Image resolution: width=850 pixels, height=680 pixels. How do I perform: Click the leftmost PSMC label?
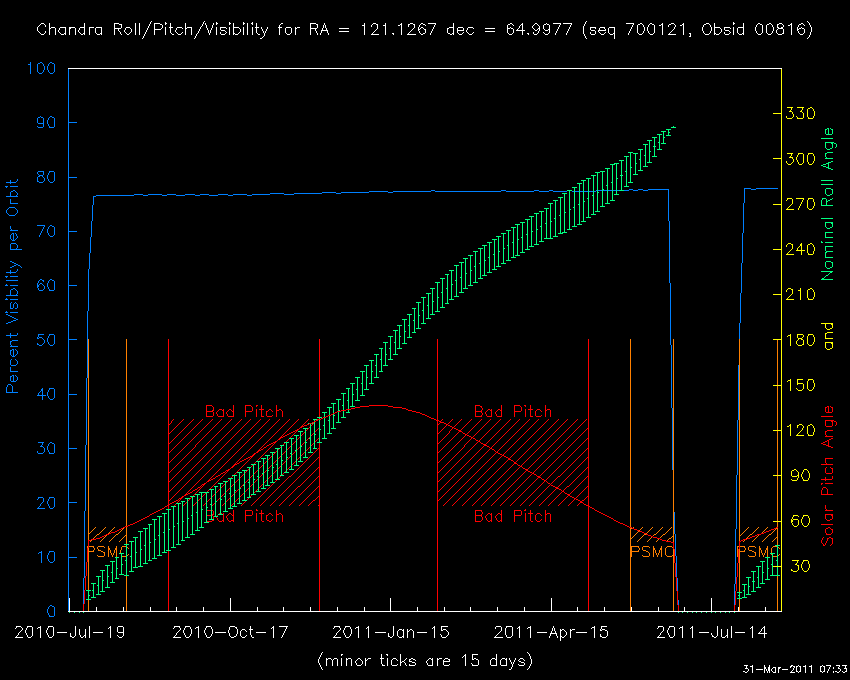[108, 552]
